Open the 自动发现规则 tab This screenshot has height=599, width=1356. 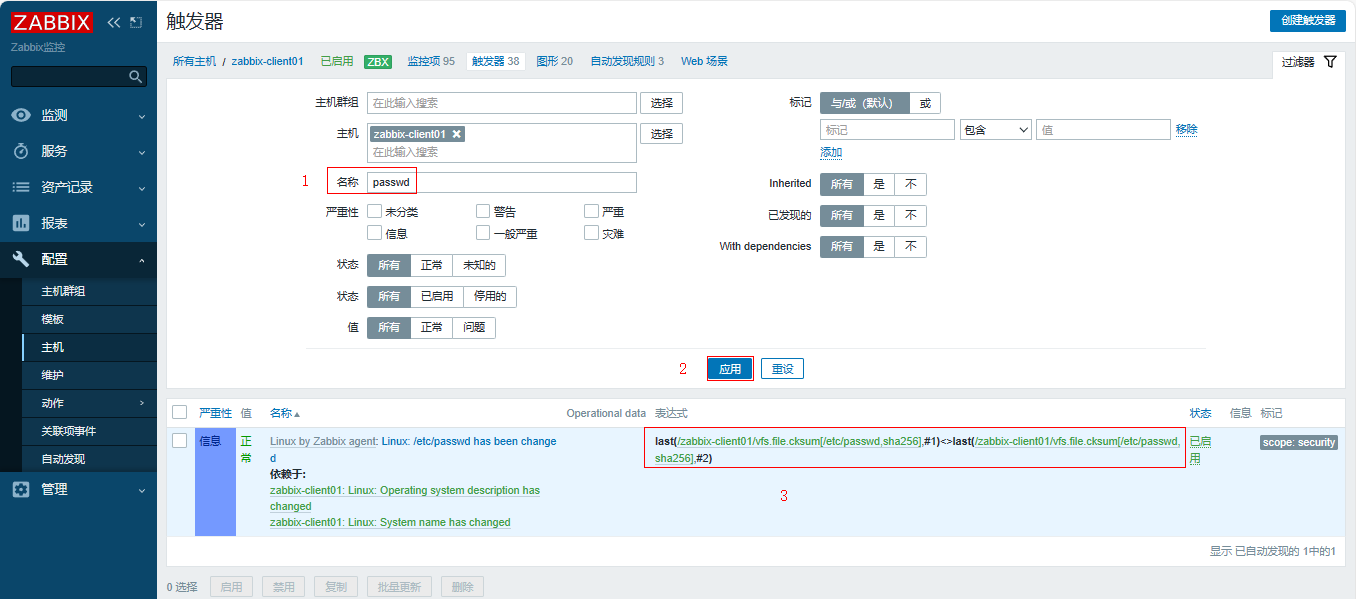pos(626,61)
